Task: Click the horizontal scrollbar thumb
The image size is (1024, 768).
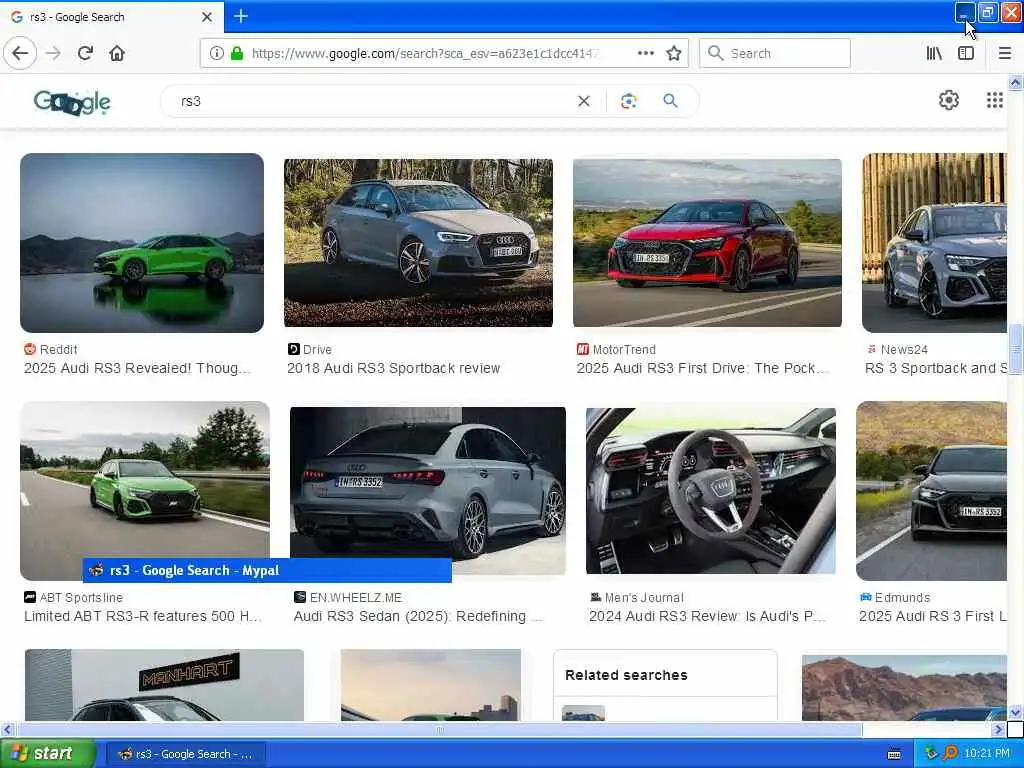Action: pyautogui.click(x=439, y=729)
